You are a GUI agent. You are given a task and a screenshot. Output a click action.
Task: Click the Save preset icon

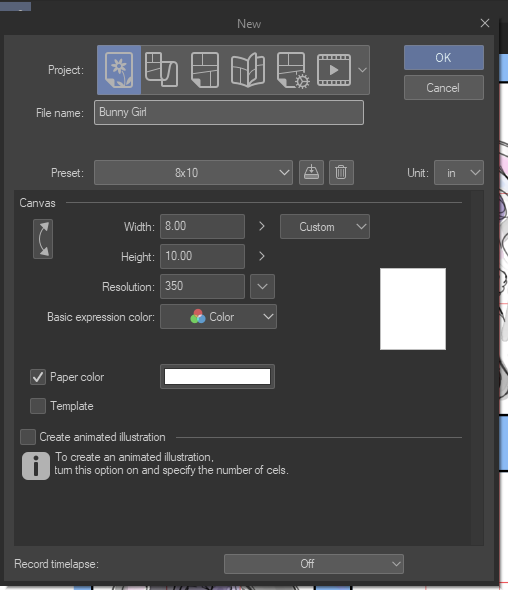point(311,173)
